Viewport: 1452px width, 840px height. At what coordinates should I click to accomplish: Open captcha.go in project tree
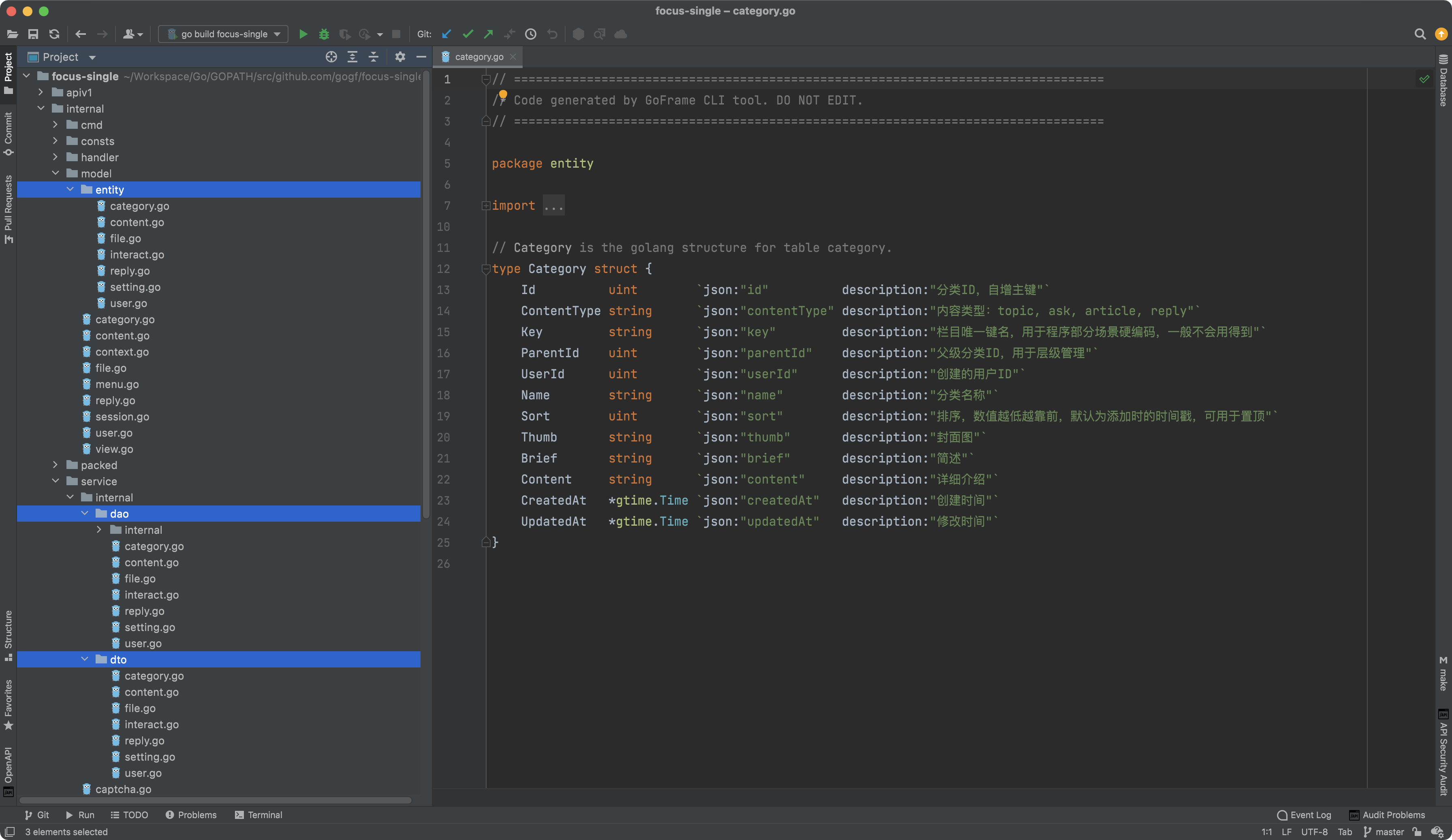tap(123, 789)
